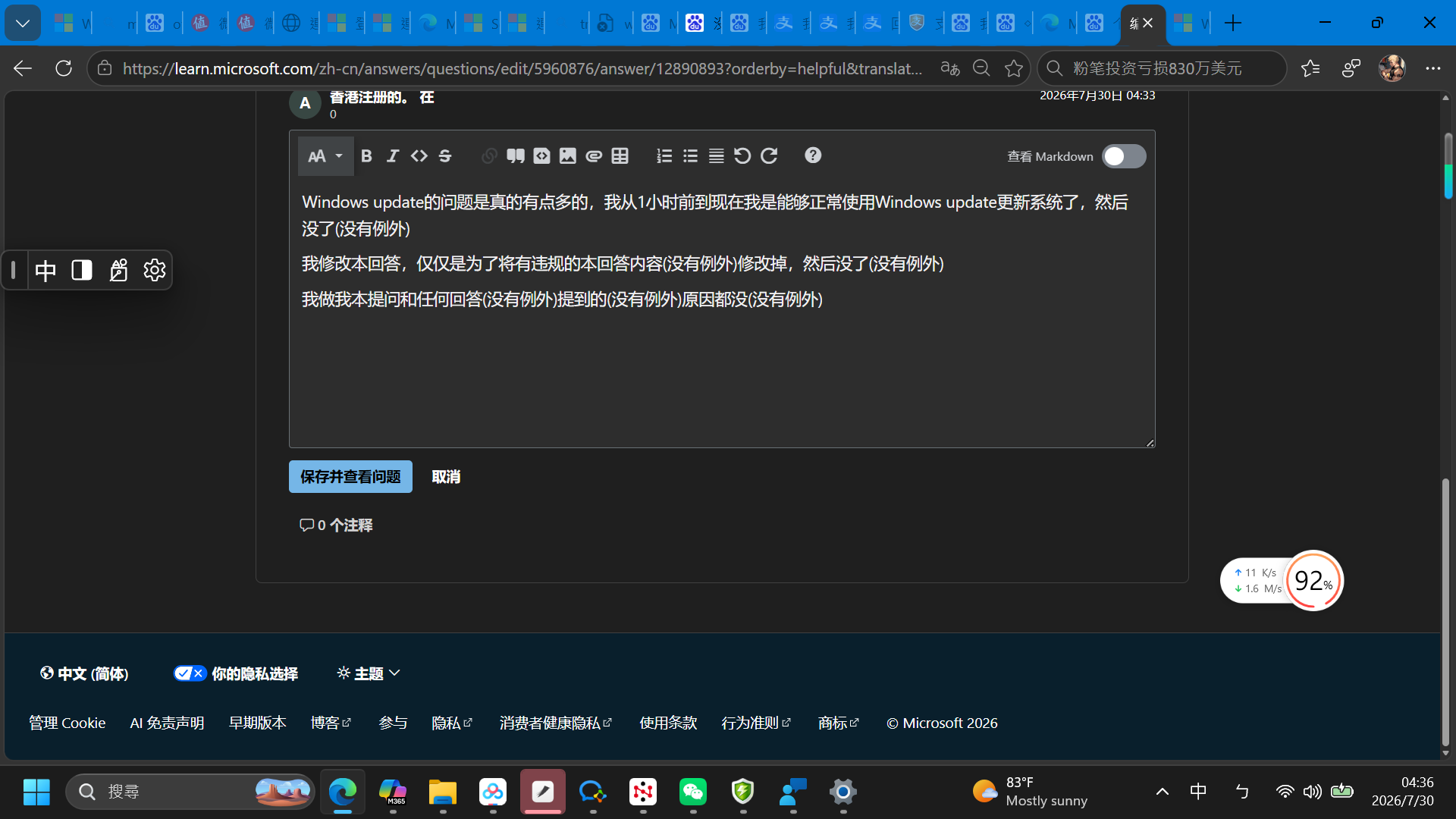Switch IME Chinese/English mode on floating bar
This screenshot has width=1456, height=819.
pos(45,270)
